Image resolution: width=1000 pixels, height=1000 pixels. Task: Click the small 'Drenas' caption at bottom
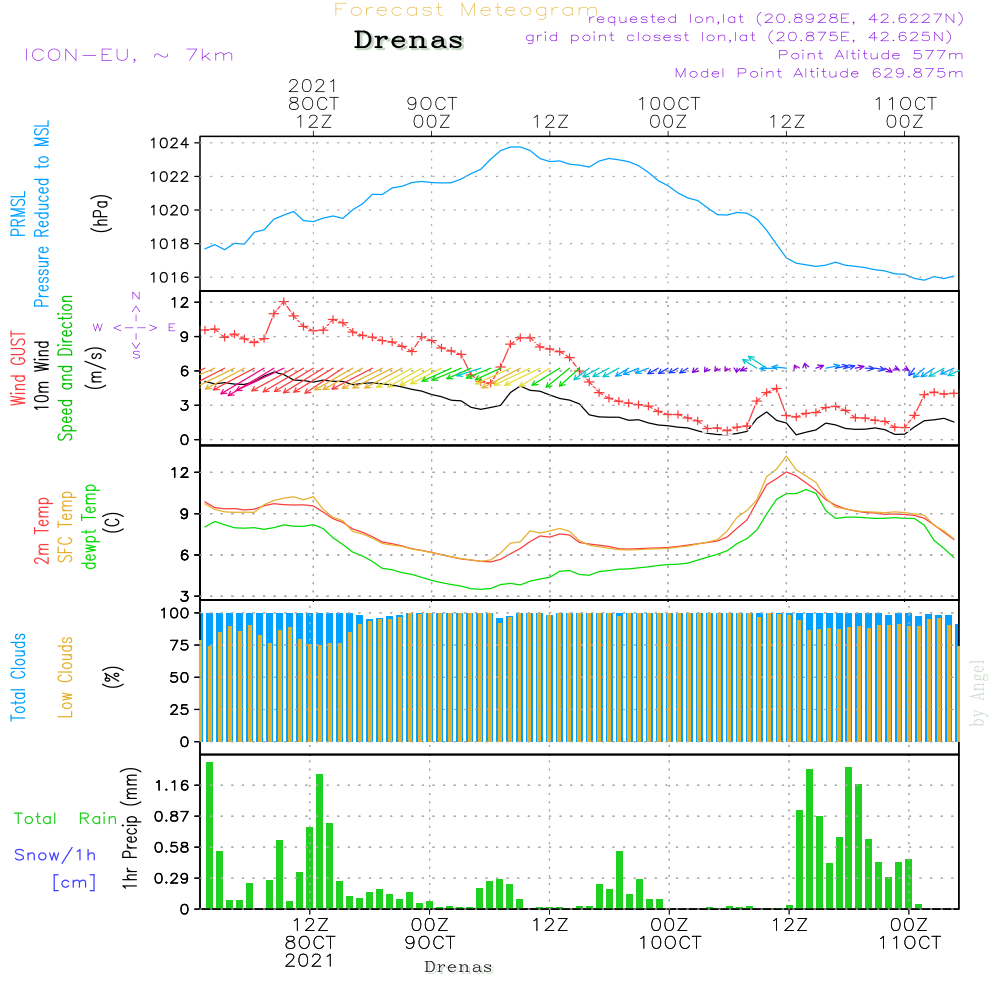click(458, 967)
